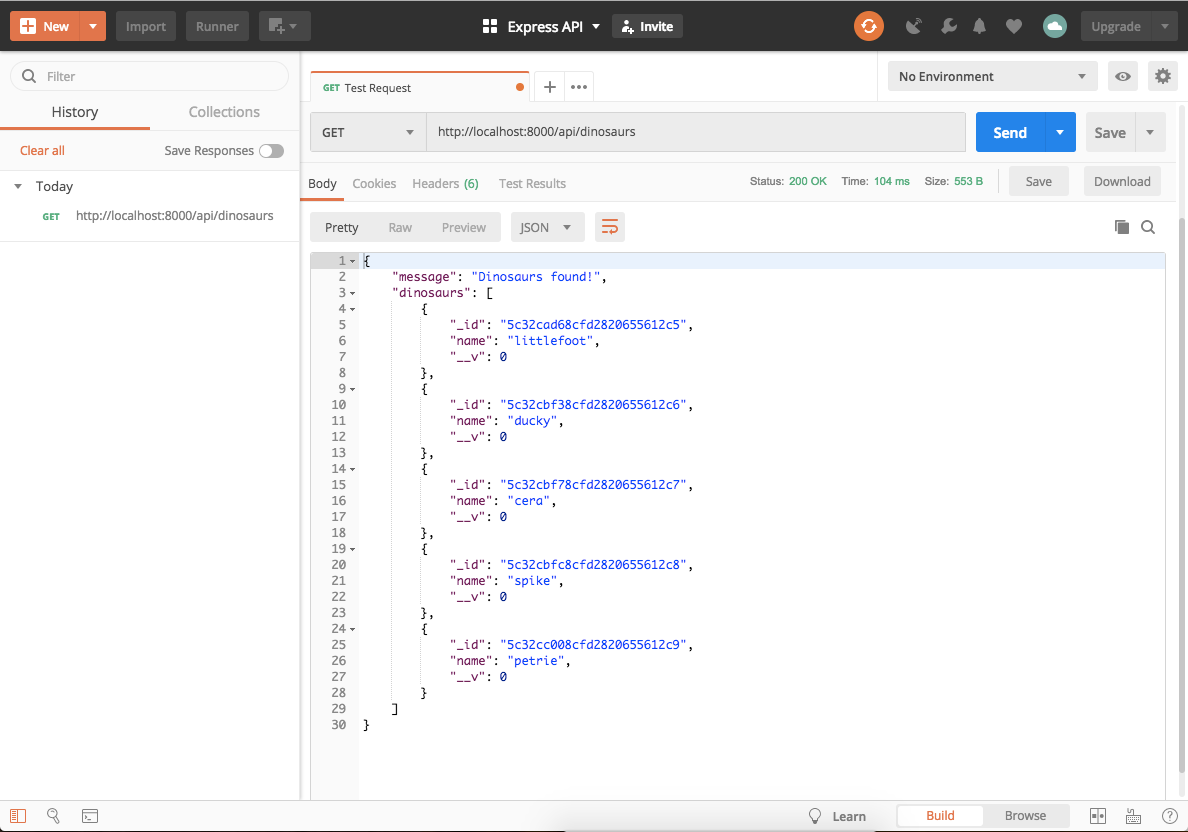
Task: Switch to Browse mode
Action: (x=1026, y=815)
